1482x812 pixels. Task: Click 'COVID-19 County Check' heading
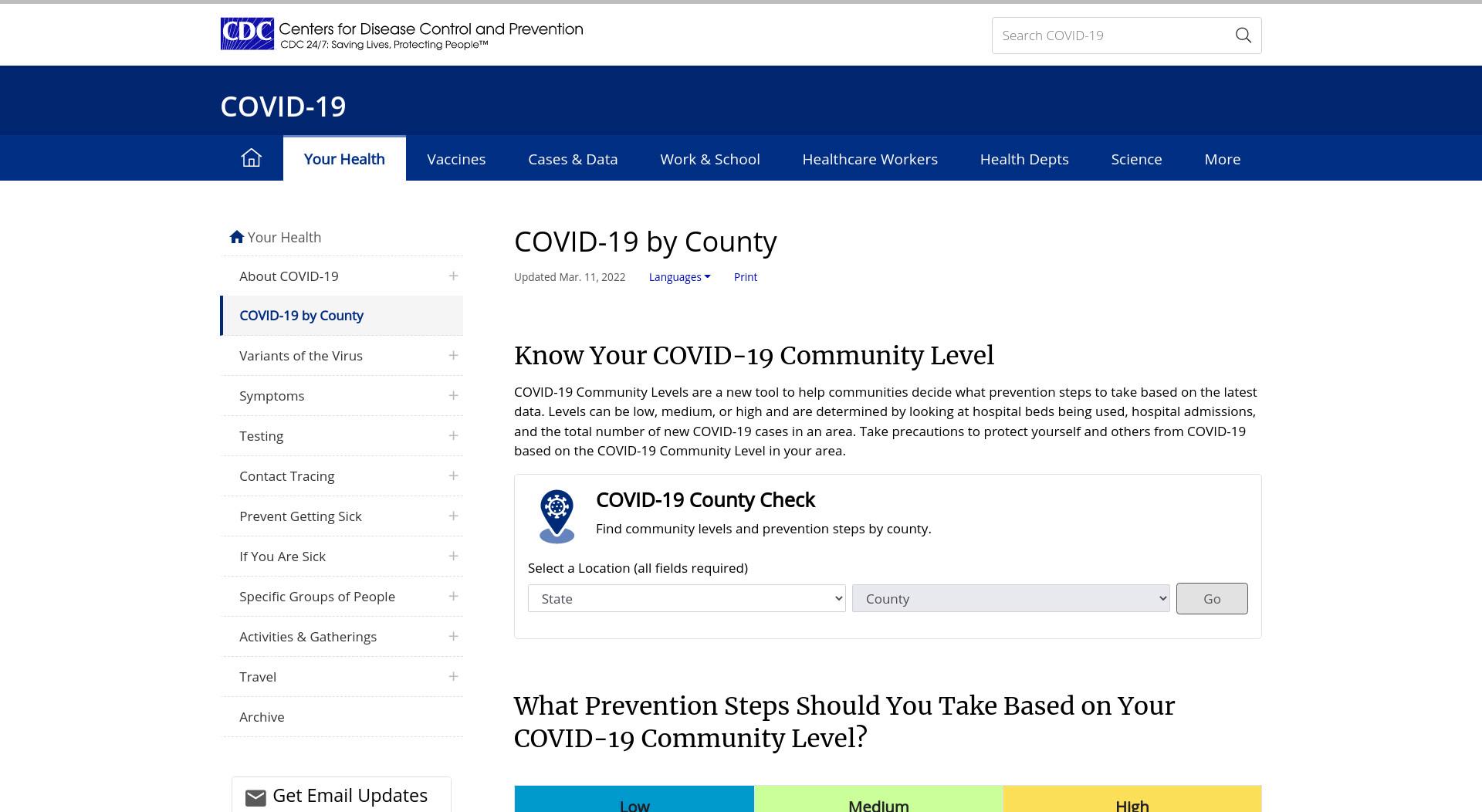pos(705,500)
